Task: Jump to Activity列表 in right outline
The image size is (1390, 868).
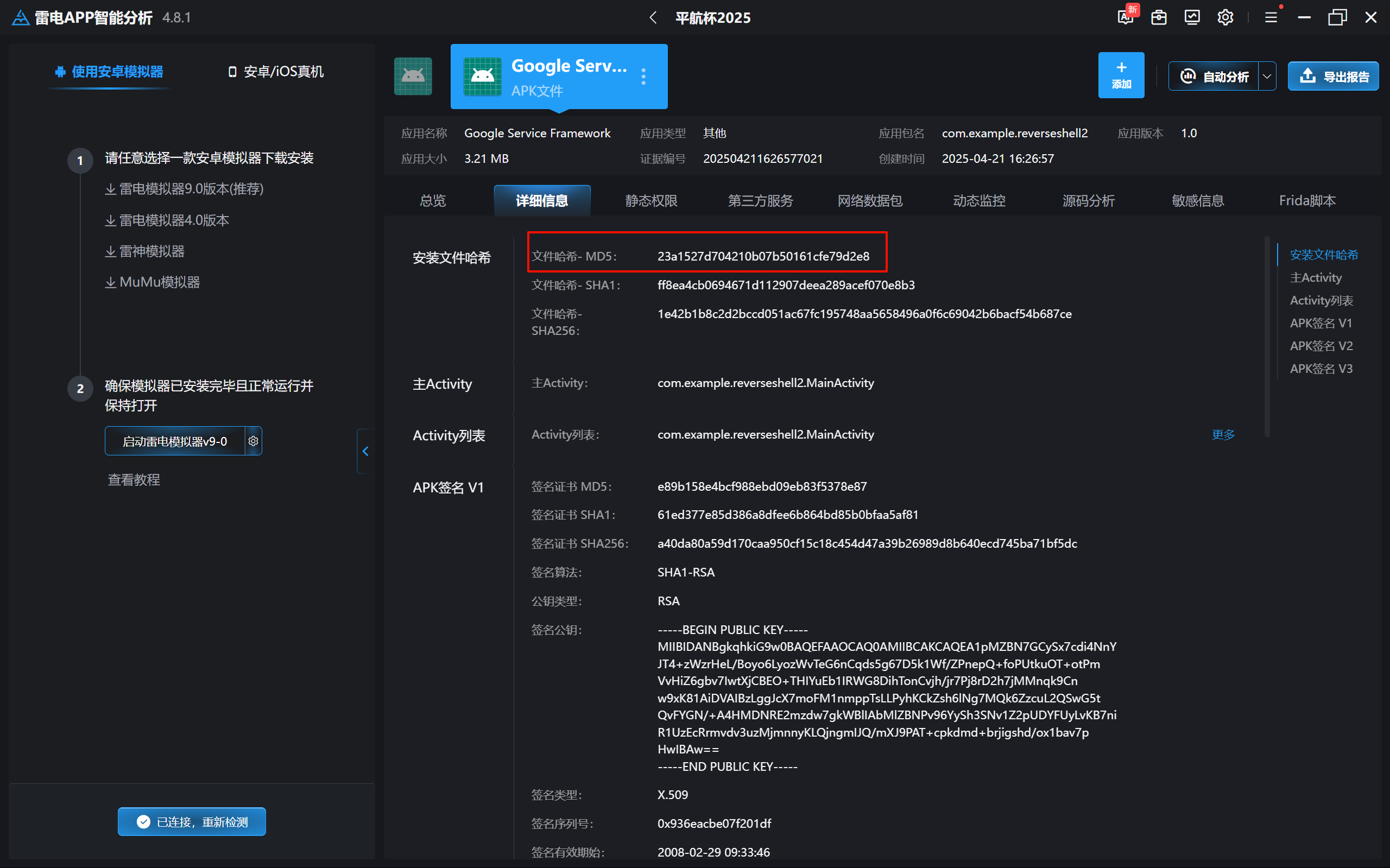Action: coord(1322,300)
